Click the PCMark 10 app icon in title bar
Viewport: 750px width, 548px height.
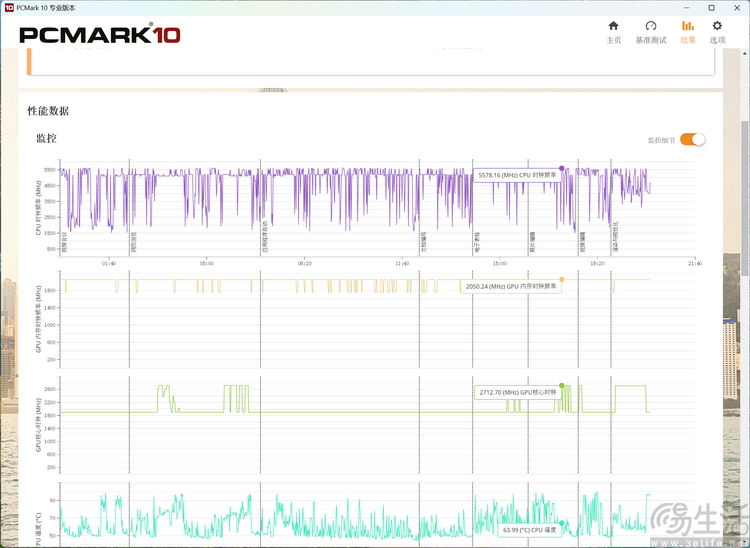[x=9, y=8]
